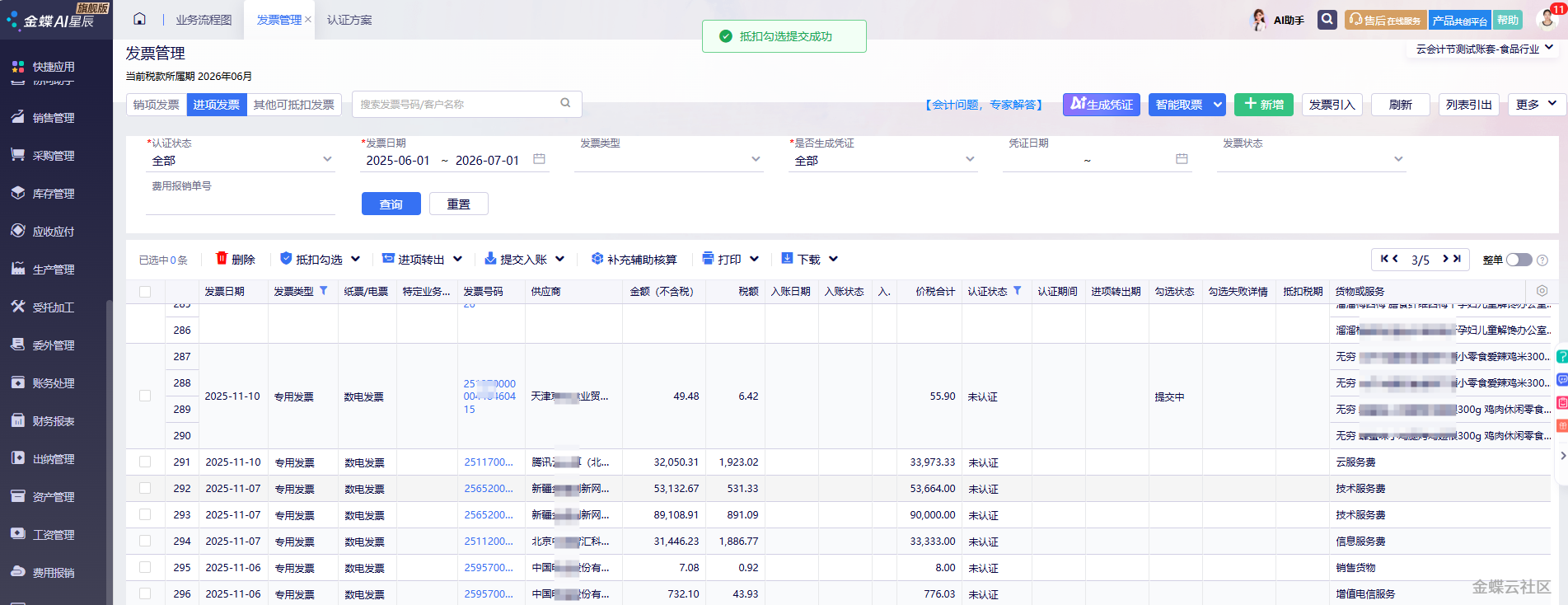Click the help question mark beside 整单
The image size is (1568, 605).
click(x=1542, y=260)
